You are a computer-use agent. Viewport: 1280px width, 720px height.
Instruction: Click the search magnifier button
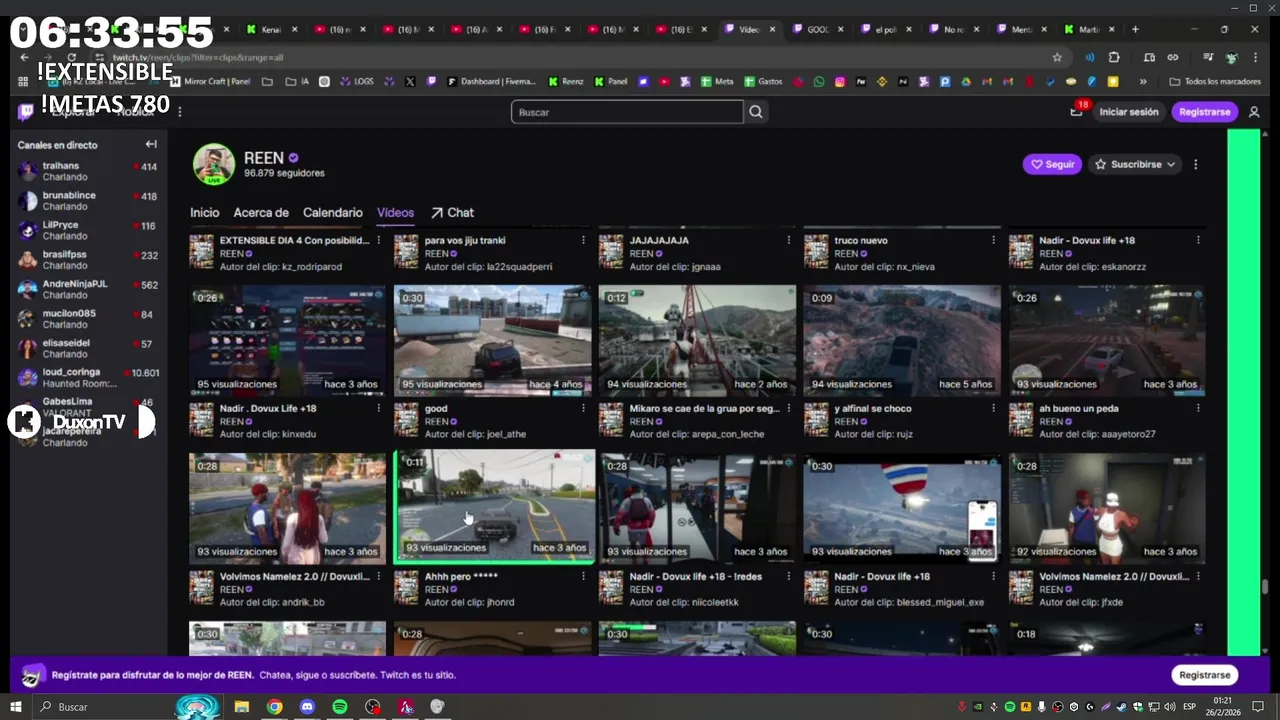click(756, 112)
